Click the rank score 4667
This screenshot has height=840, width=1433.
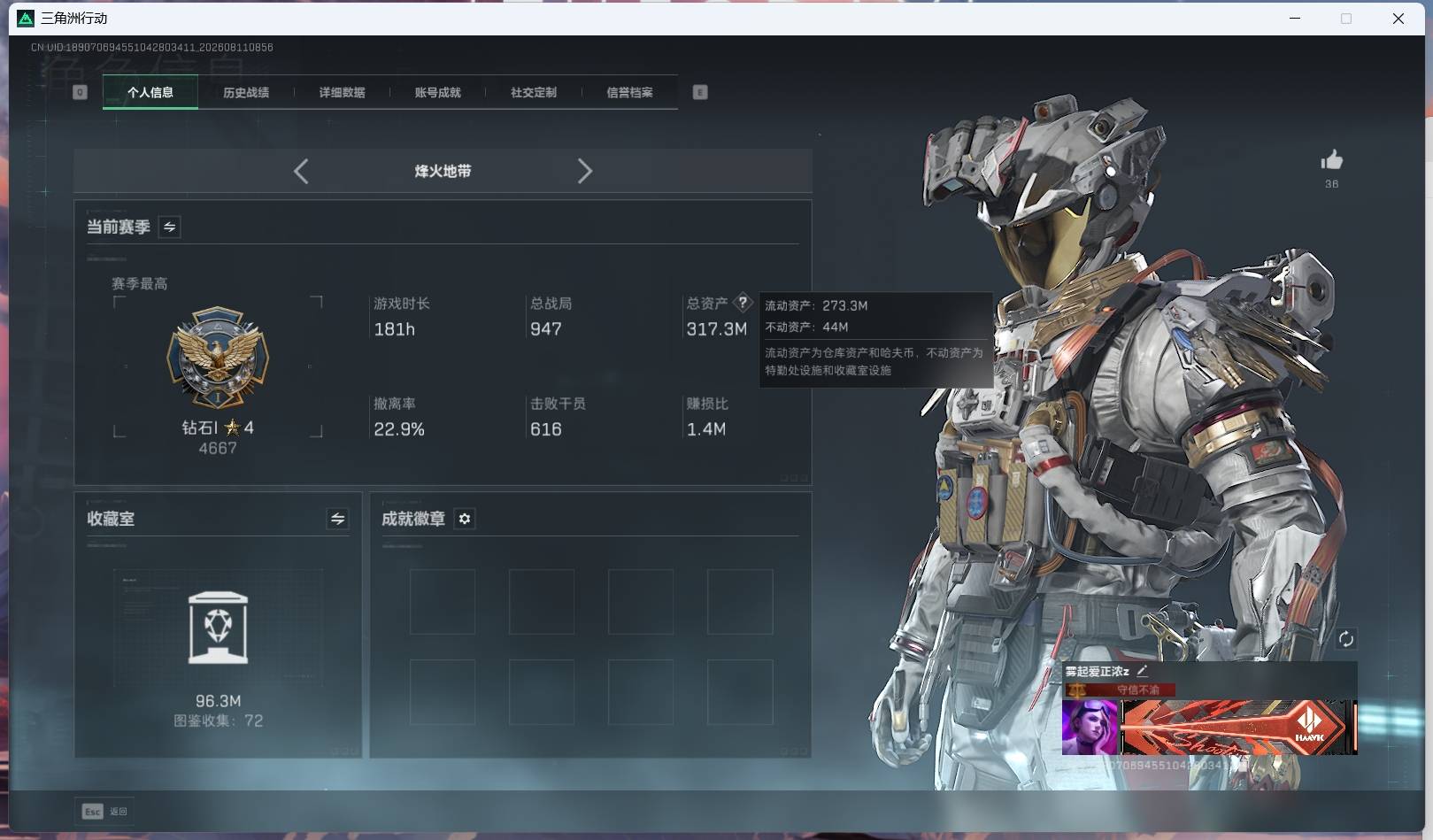pos(218,449)
